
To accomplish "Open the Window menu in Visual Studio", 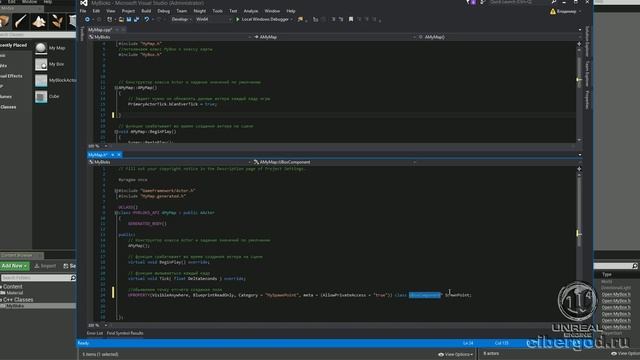I will point(272,11).
